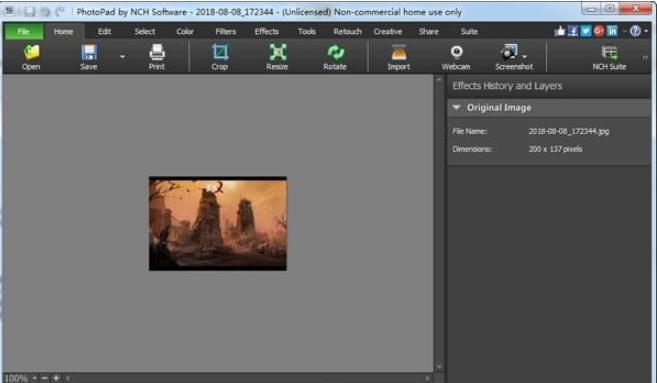Launch the NCH Suite icon
Viewport: 657px width, 383px height.
[x=609, y=53]
